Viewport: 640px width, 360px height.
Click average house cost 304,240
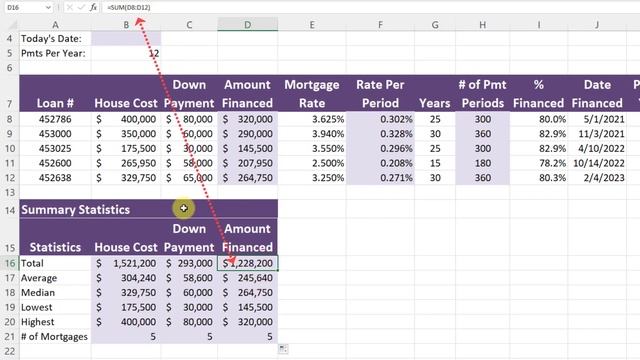(126, 278)
